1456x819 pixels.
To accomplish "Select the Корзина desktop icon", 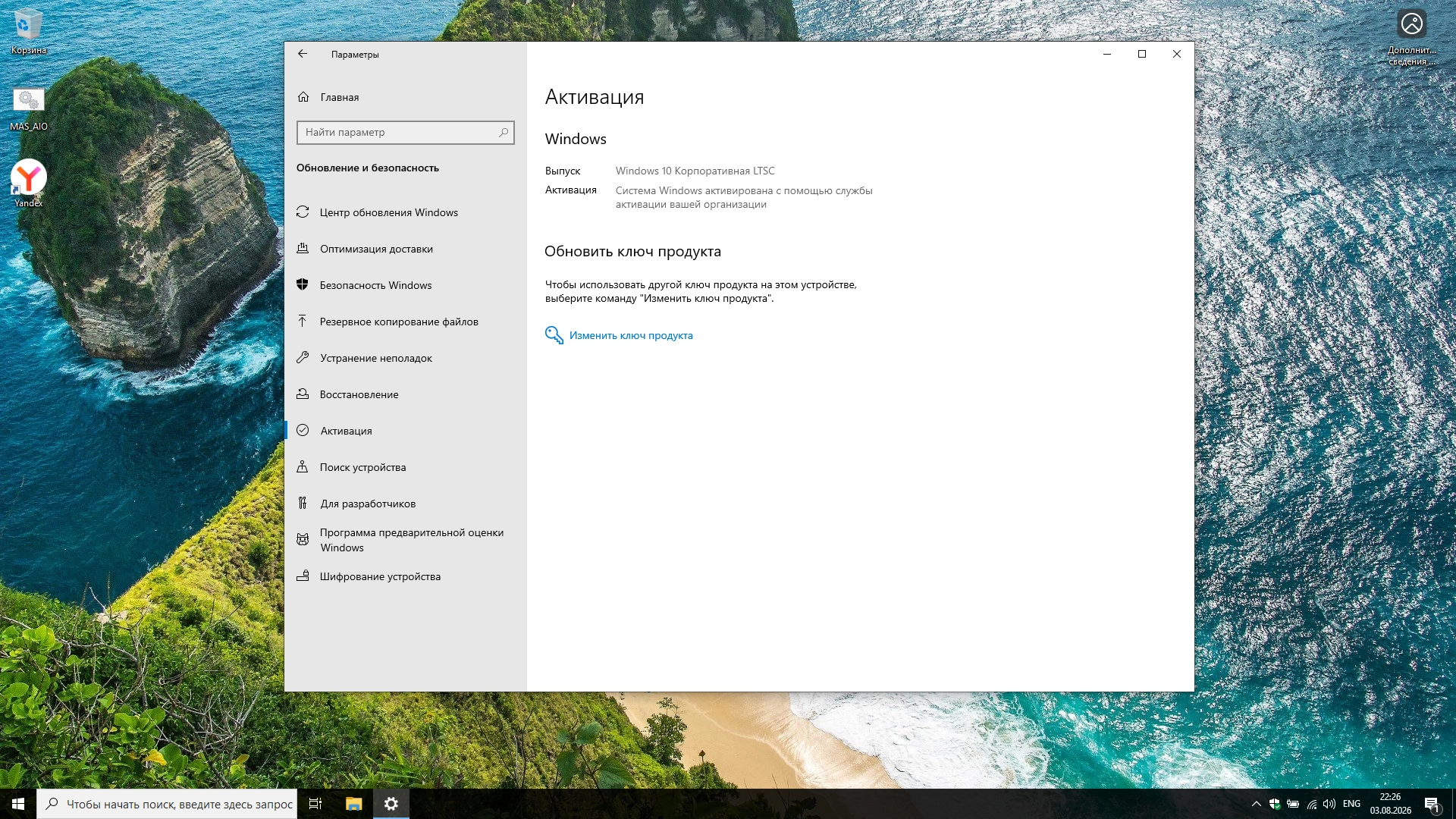I will click(29, 32).
